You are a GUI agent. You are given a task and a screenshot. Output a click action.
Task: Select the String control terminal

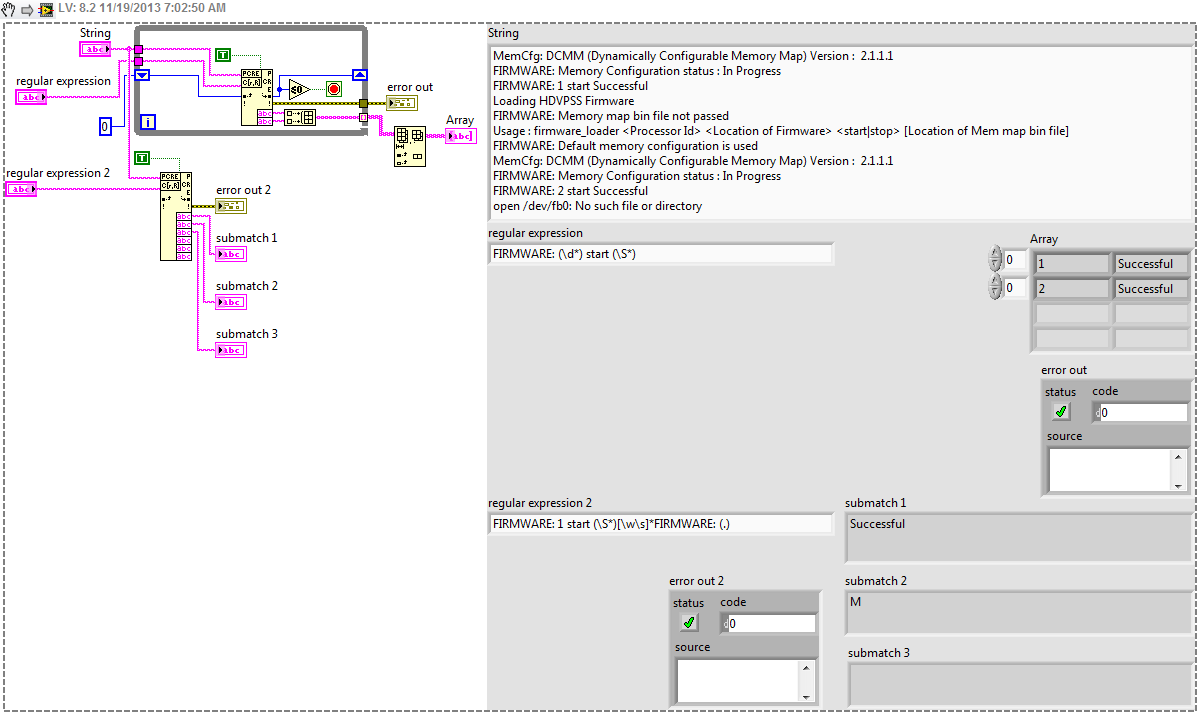[95, 49]
